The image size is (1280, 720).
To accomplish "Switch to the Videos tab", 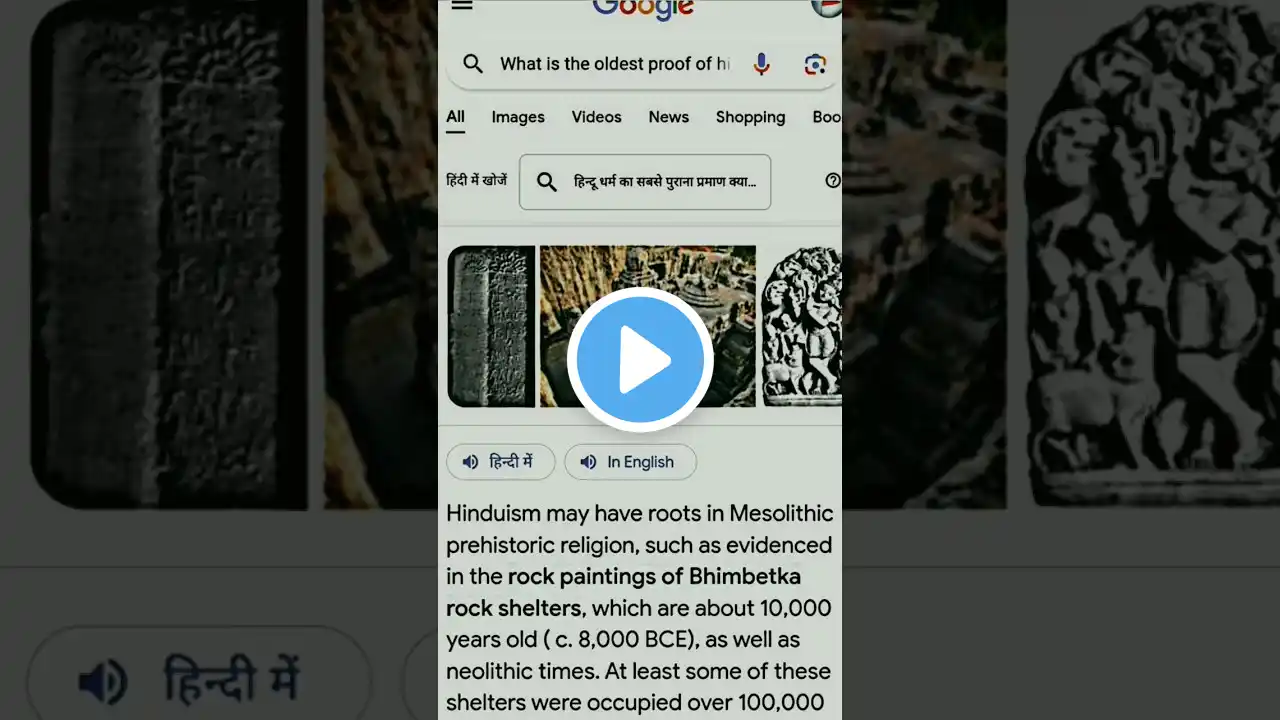I will coord(597,117).
